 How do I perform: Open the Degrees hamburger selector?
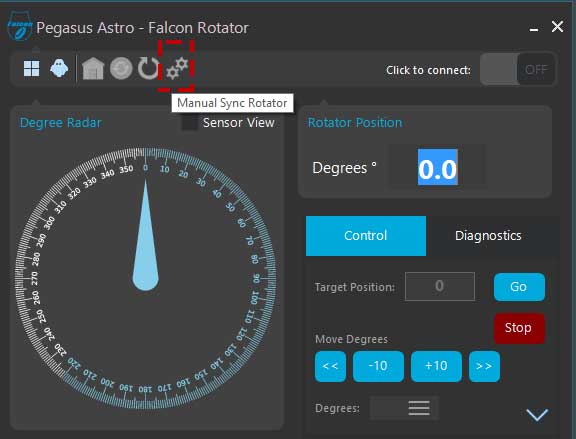[x=419, y=408]
